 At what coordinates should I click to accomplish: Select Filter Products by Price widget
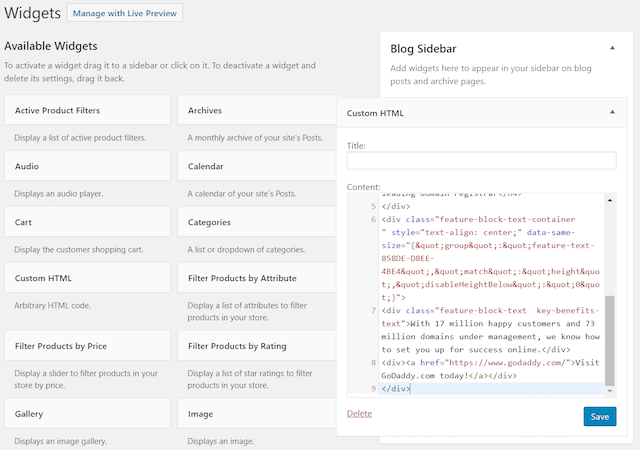click(x=87, y=346)
